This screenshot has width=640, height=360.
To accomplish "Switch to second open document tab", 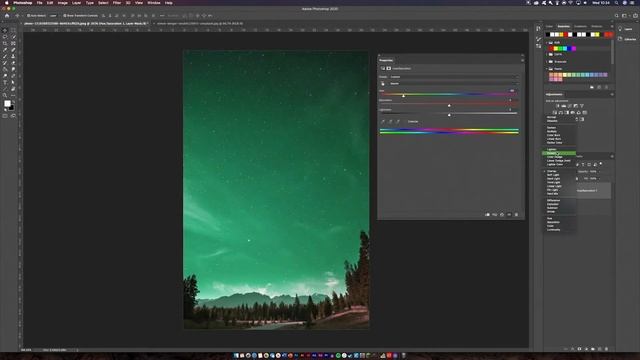I will coord(200,24).
